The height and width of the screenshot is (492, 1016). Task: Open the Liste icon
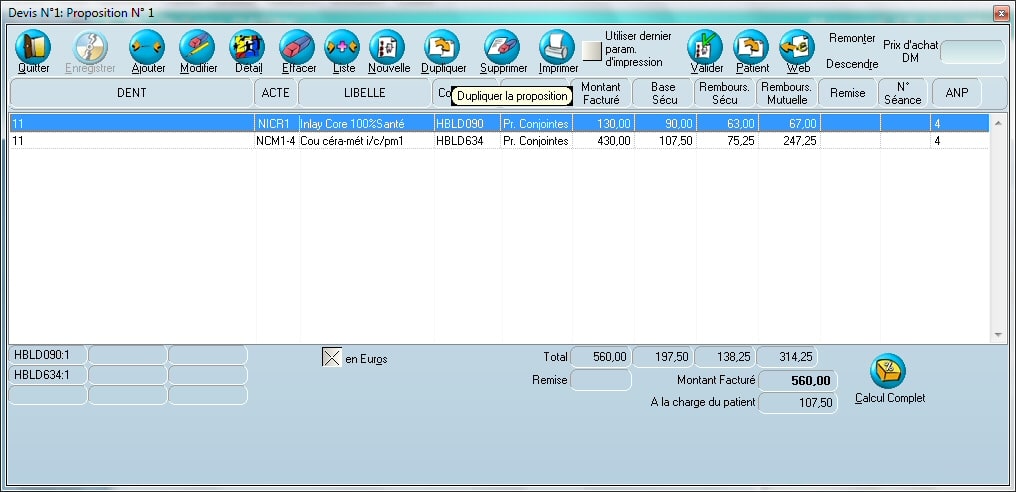coord(343,47)
